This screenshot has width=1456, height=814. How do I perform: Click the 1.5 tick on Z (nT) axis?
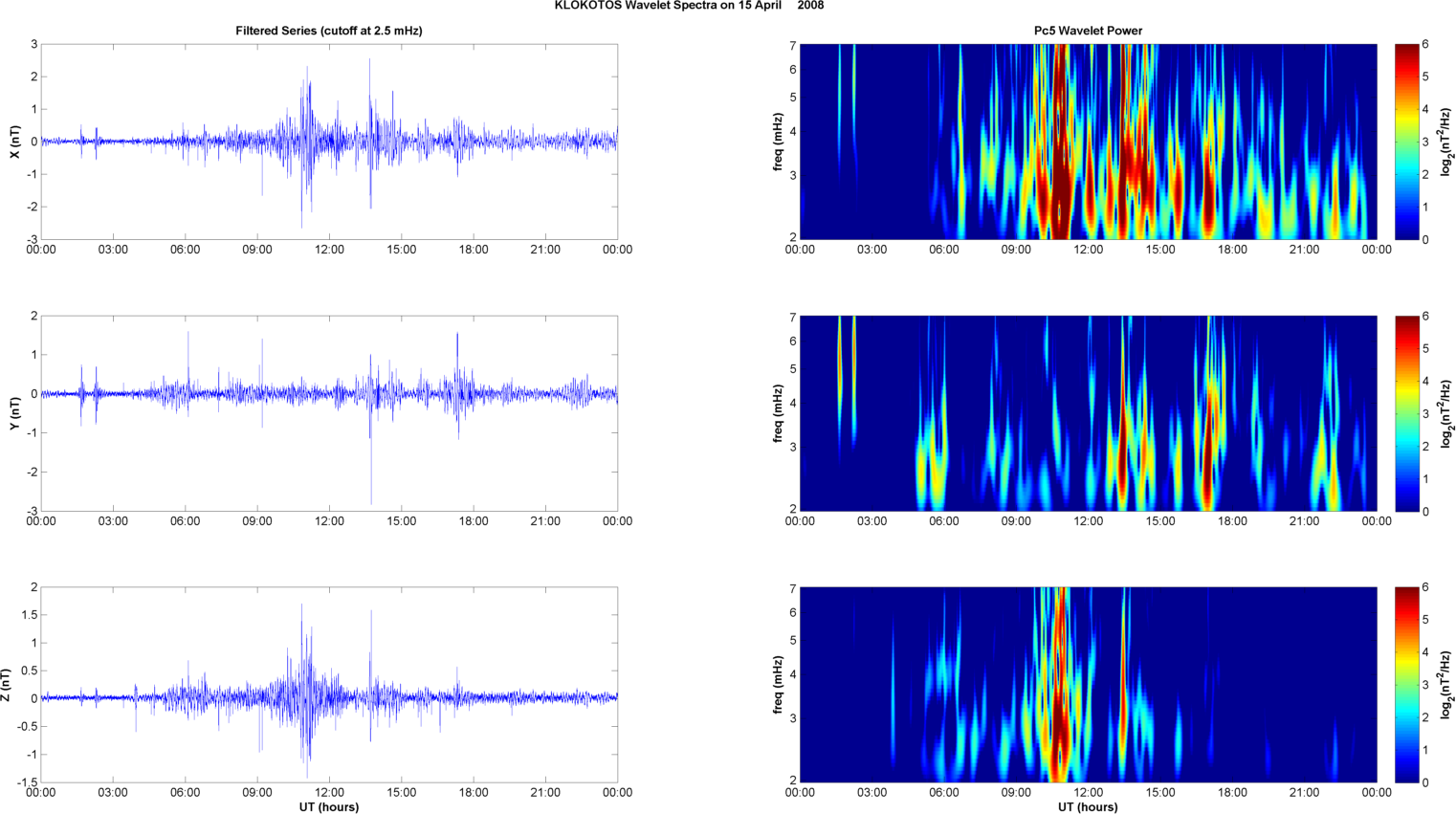coord(29,615)
